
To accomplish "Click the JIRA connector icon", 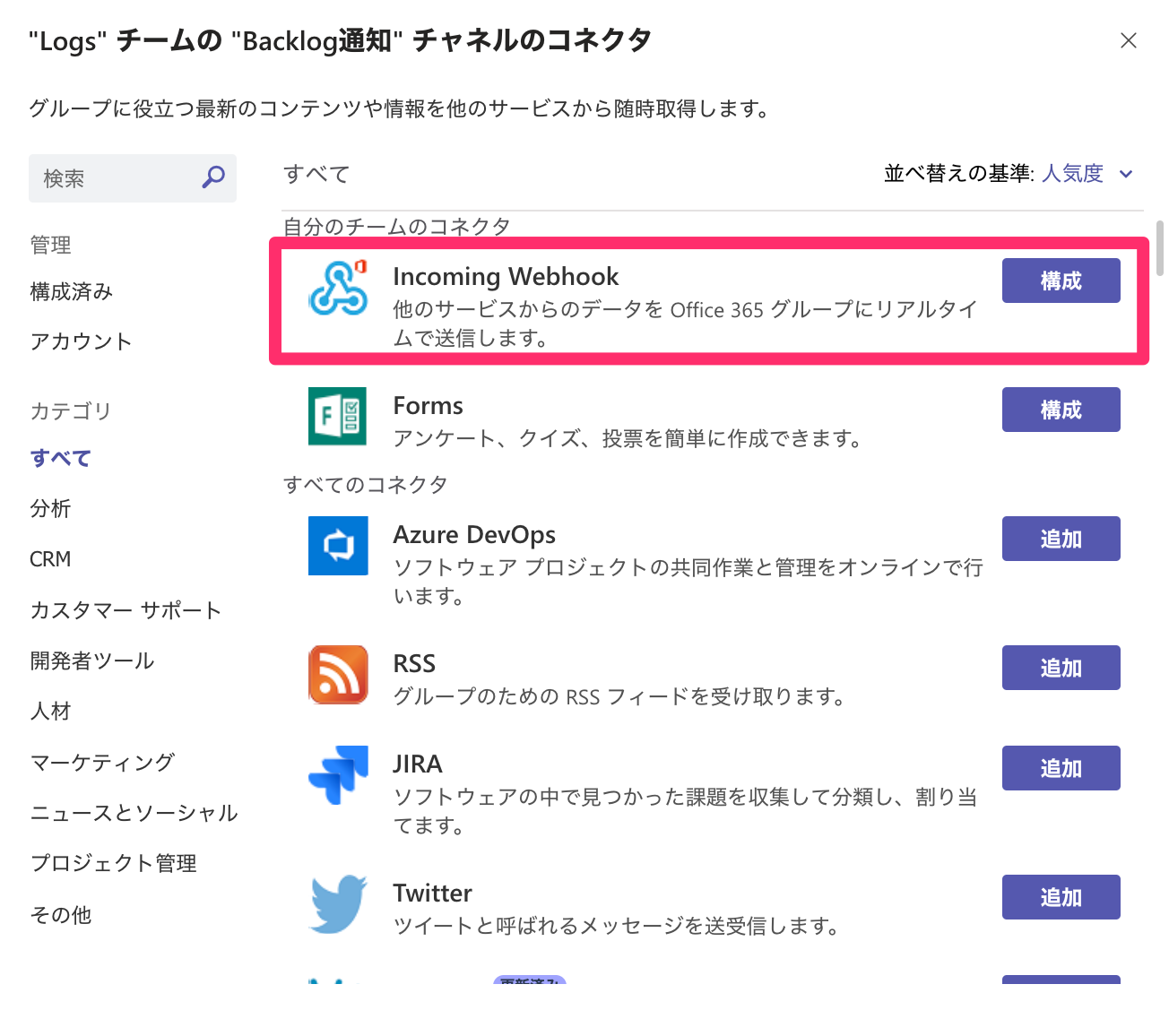I will pyautogui.click(x=338, y=775).
